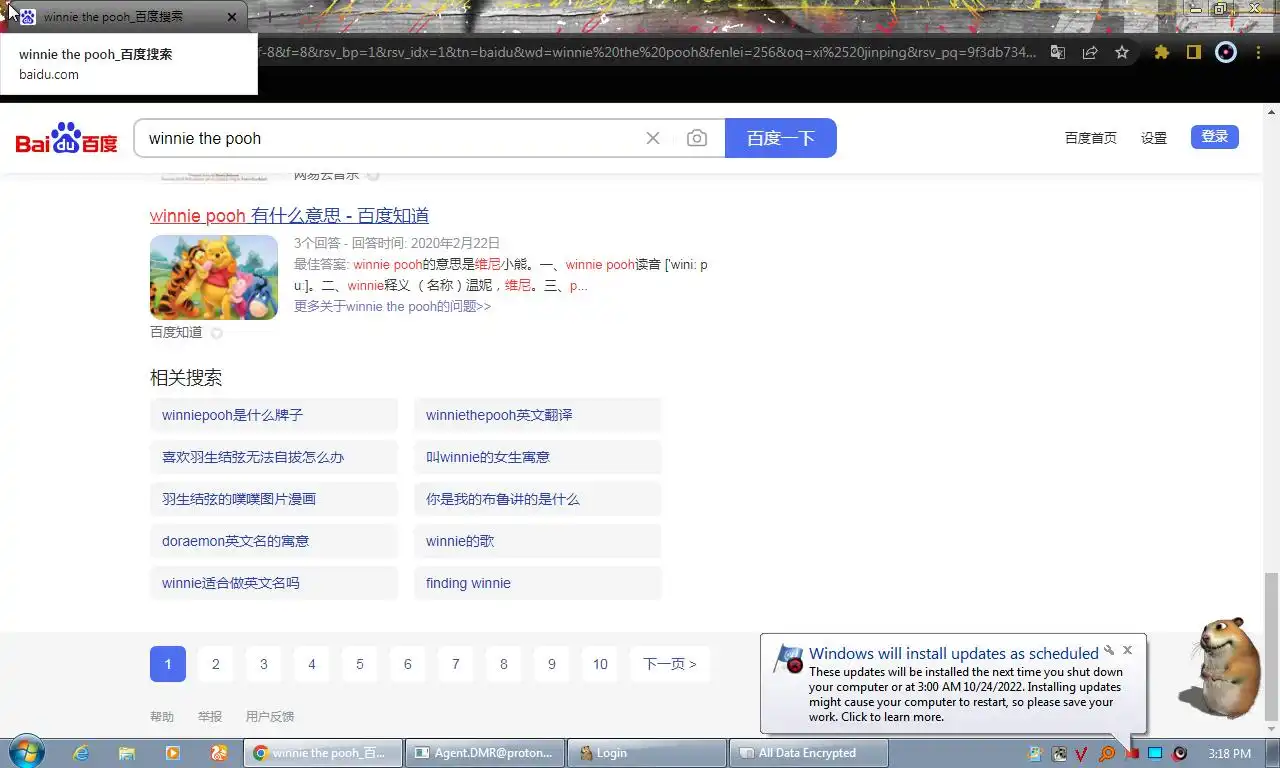Open pin/options icon in update notification
This screenshot has width=1280, height=768.
(x=1109, y=650)
